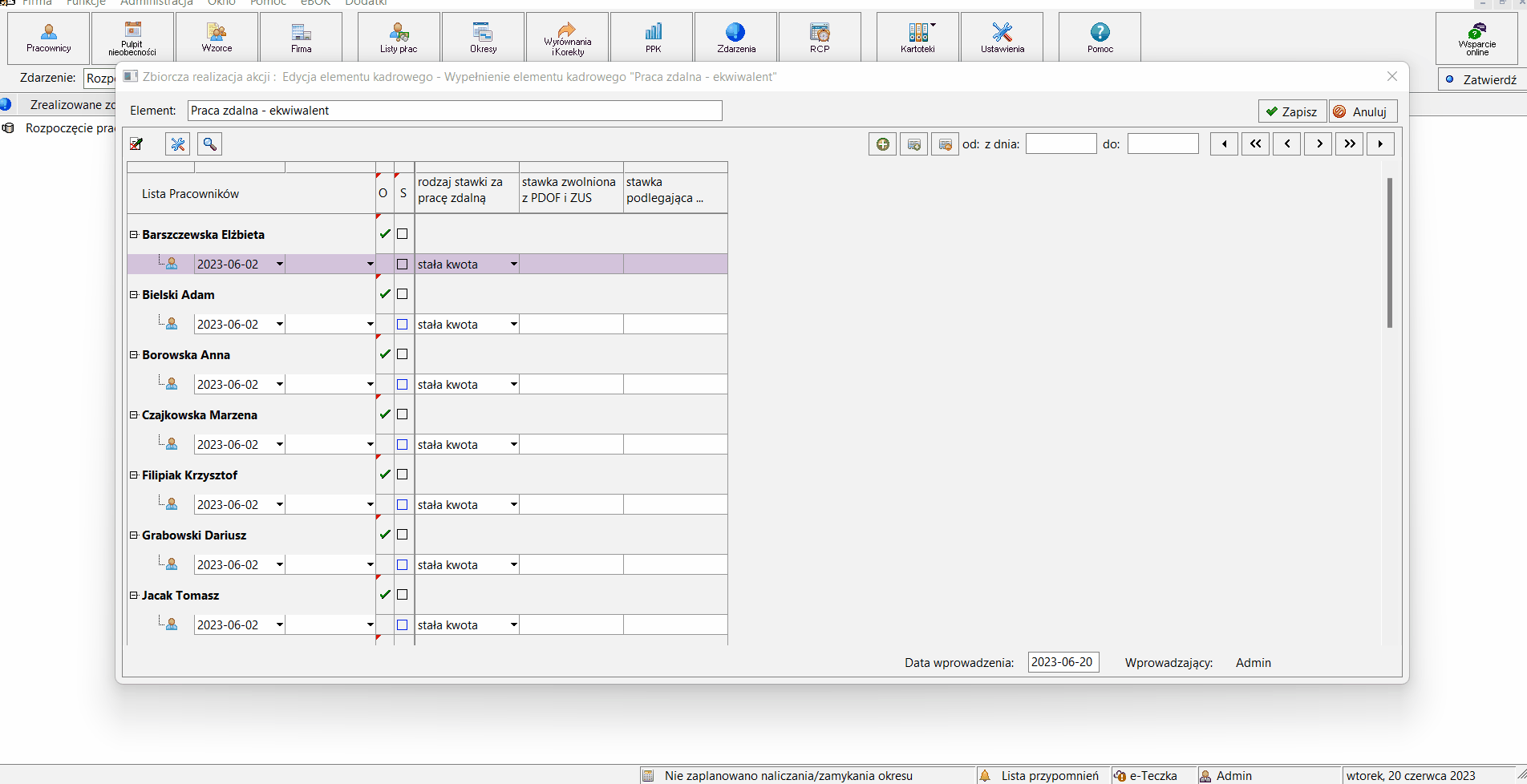Click the Data wprowadzenia field
Viewport: 1527px width, 784px height.
(x=1063, y=662)
